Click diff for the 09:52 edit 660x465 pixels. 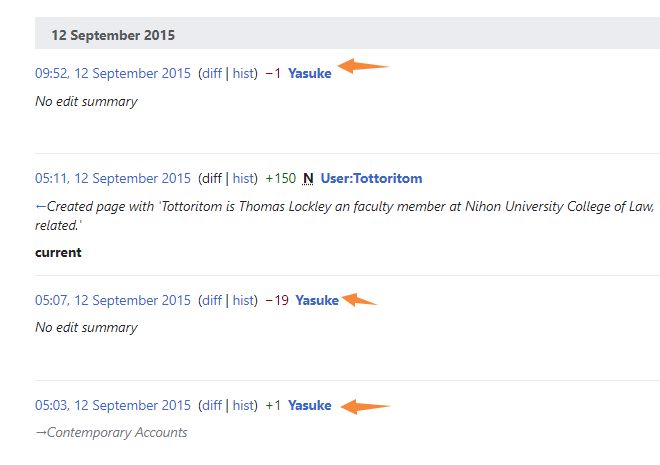pos(211,73)
